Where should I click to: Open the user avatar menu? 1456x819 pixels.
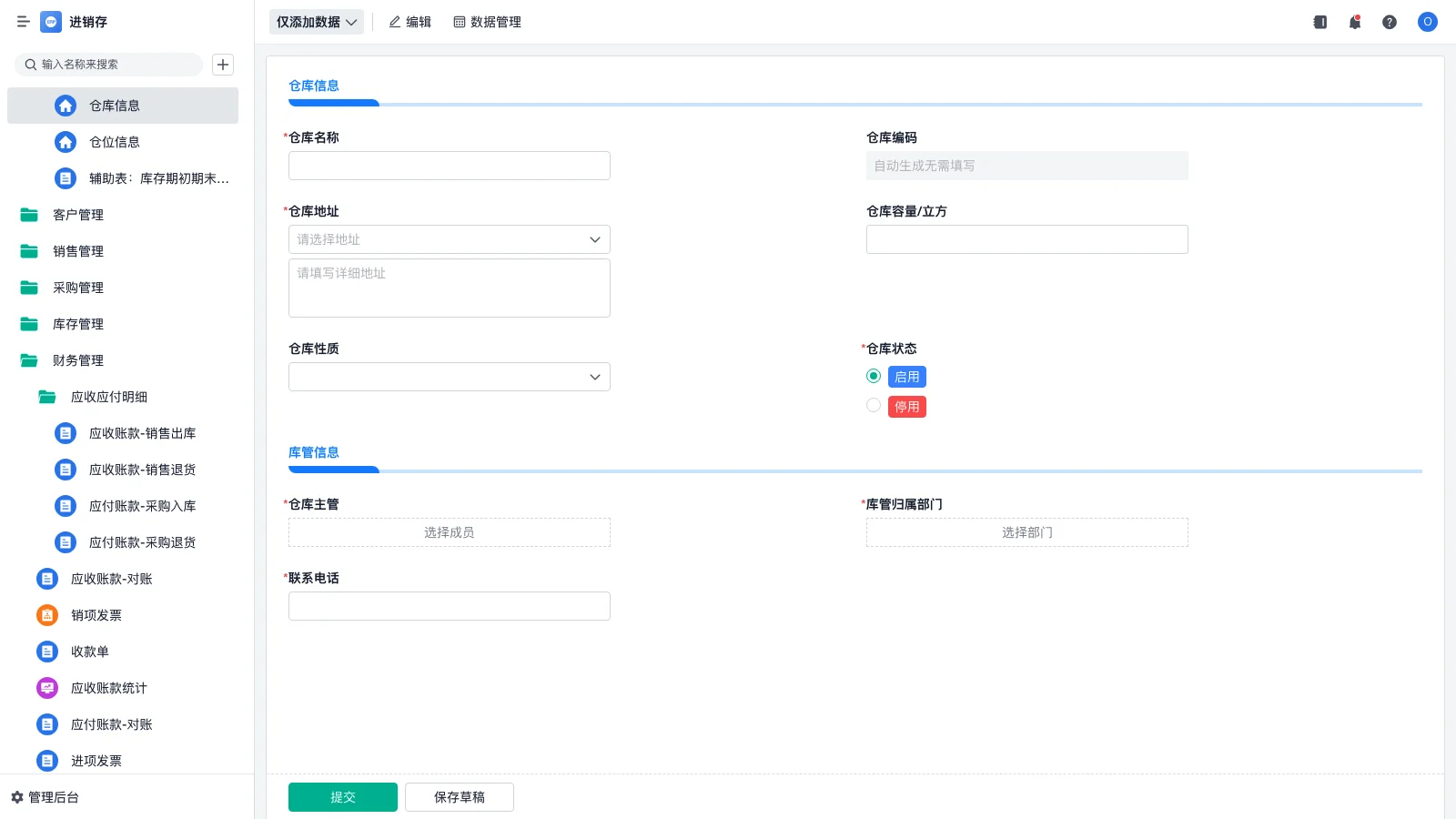coord(1428,22)
